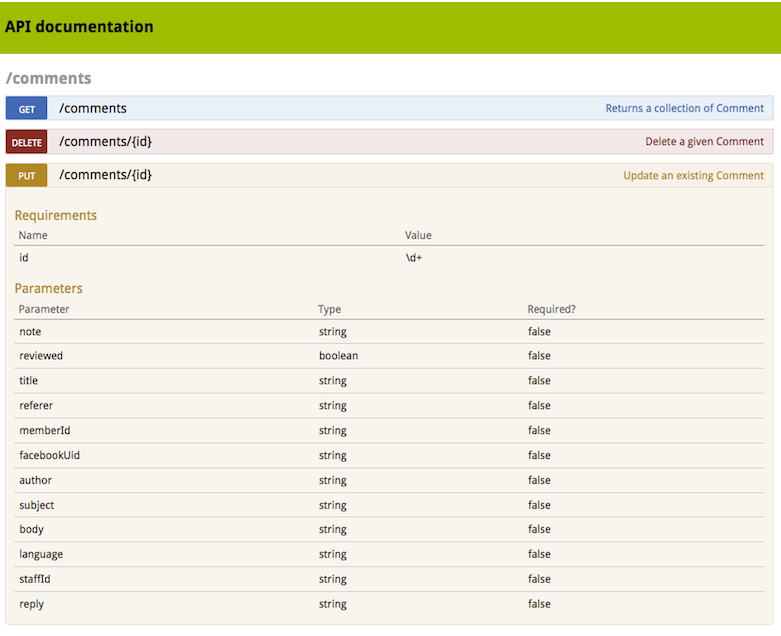Image resolution: width=781 pixels, height=636 pixels.
Task: Click the id requirement value \d+
Action: pyautogui.click(x=413, y=258)
